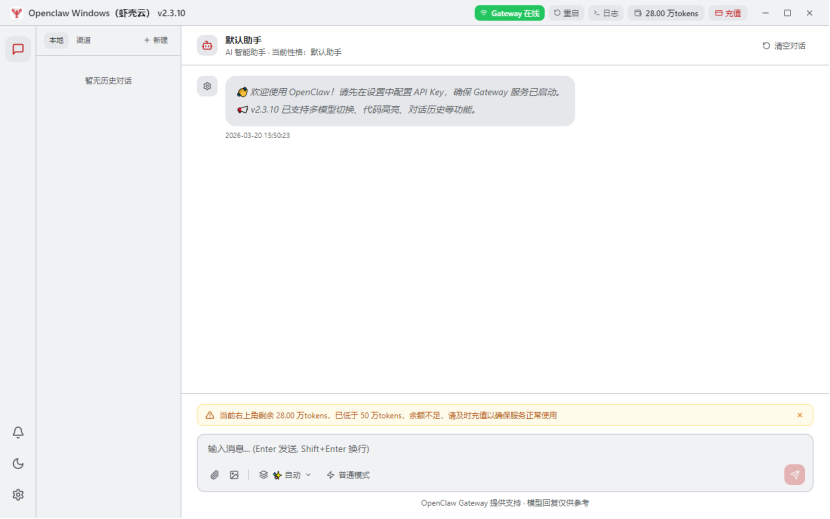Click the 'AI 智能助手 · 当前性格' subtitle
The height and width of the screenshot is (519, 830).
click(x=283, y=52)
